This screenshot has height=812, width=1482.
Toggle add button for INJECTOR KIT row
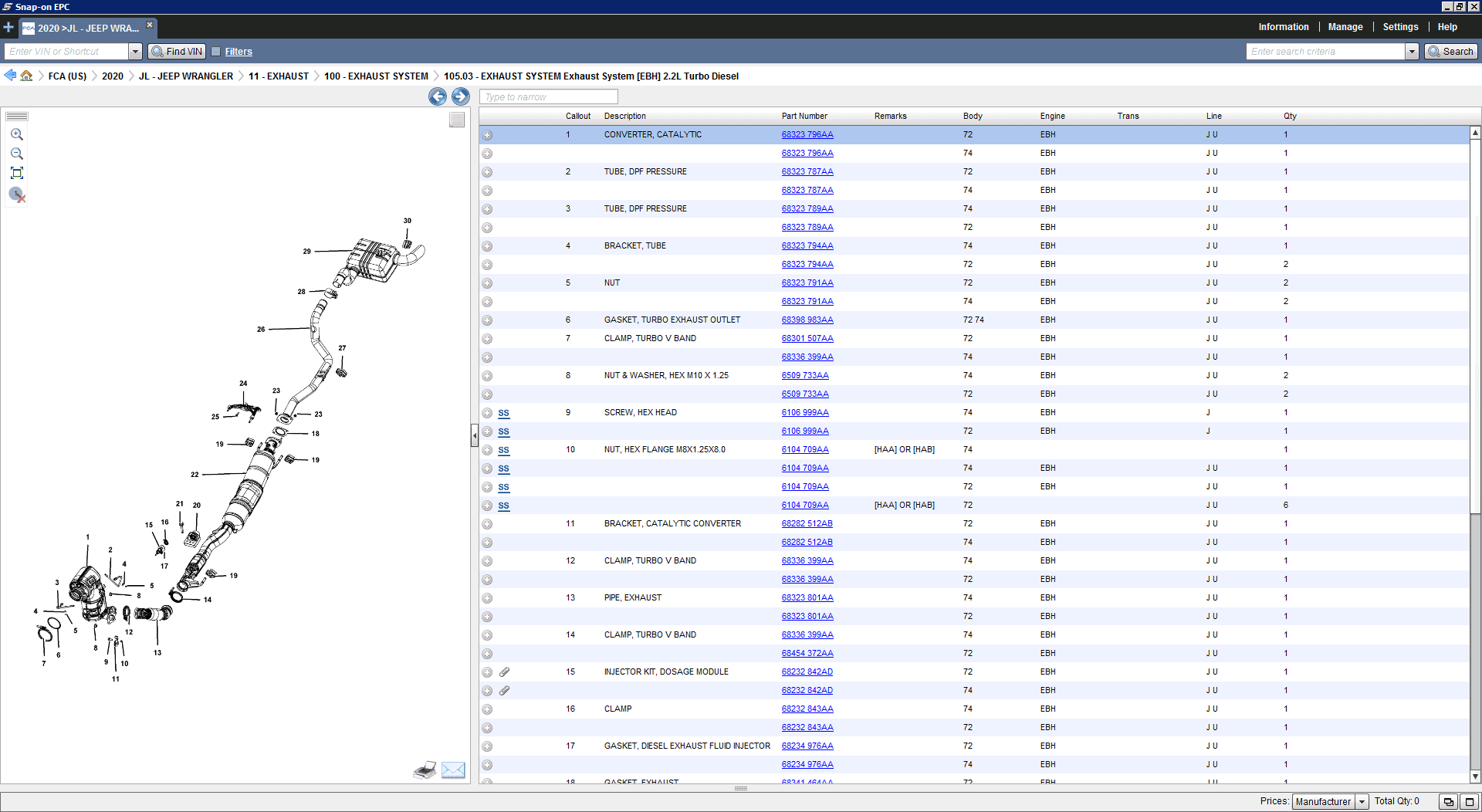(x=487, y=672)
